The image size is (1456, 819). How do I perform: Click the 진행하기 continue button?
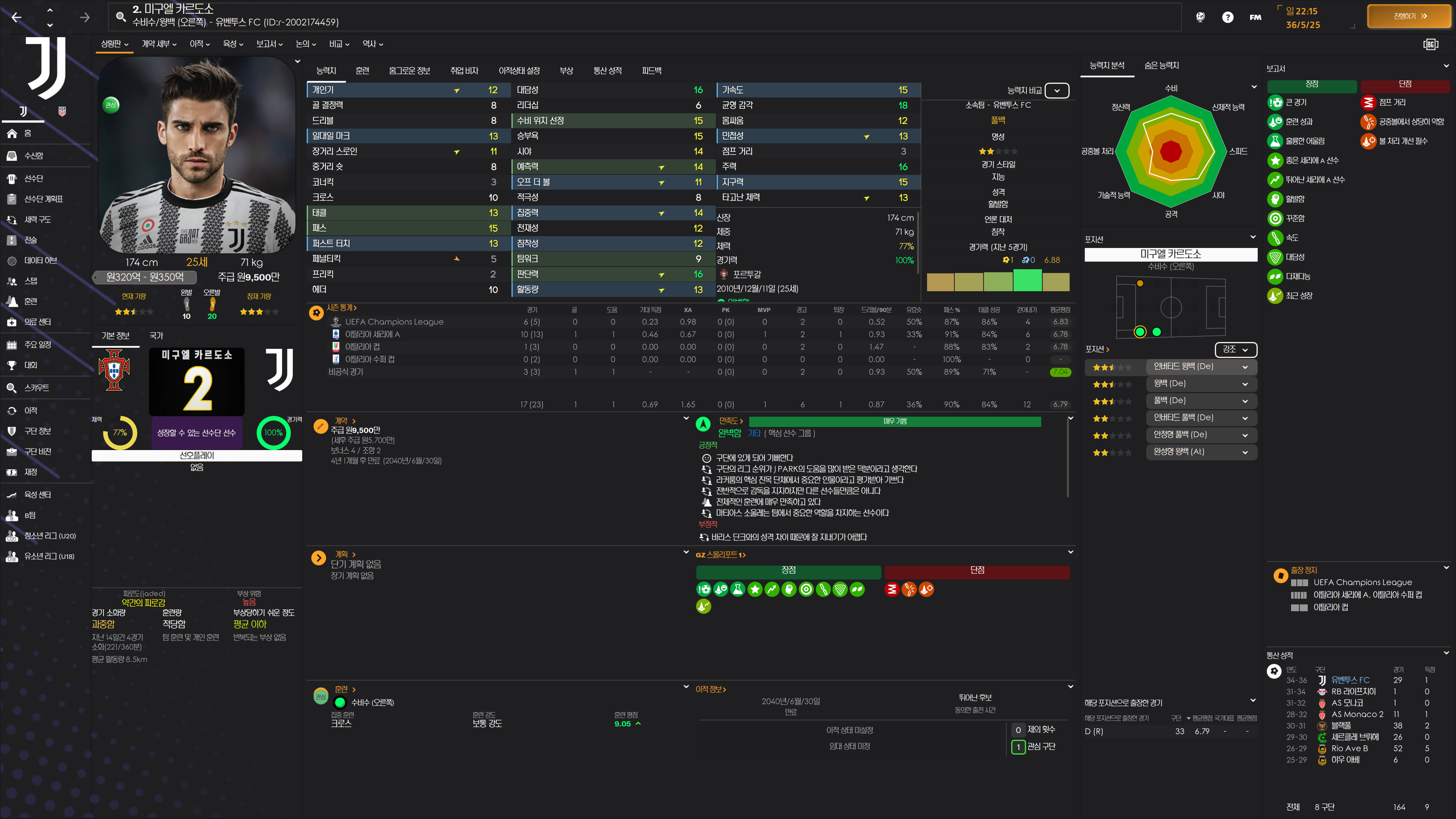[x=1409, y=16]
